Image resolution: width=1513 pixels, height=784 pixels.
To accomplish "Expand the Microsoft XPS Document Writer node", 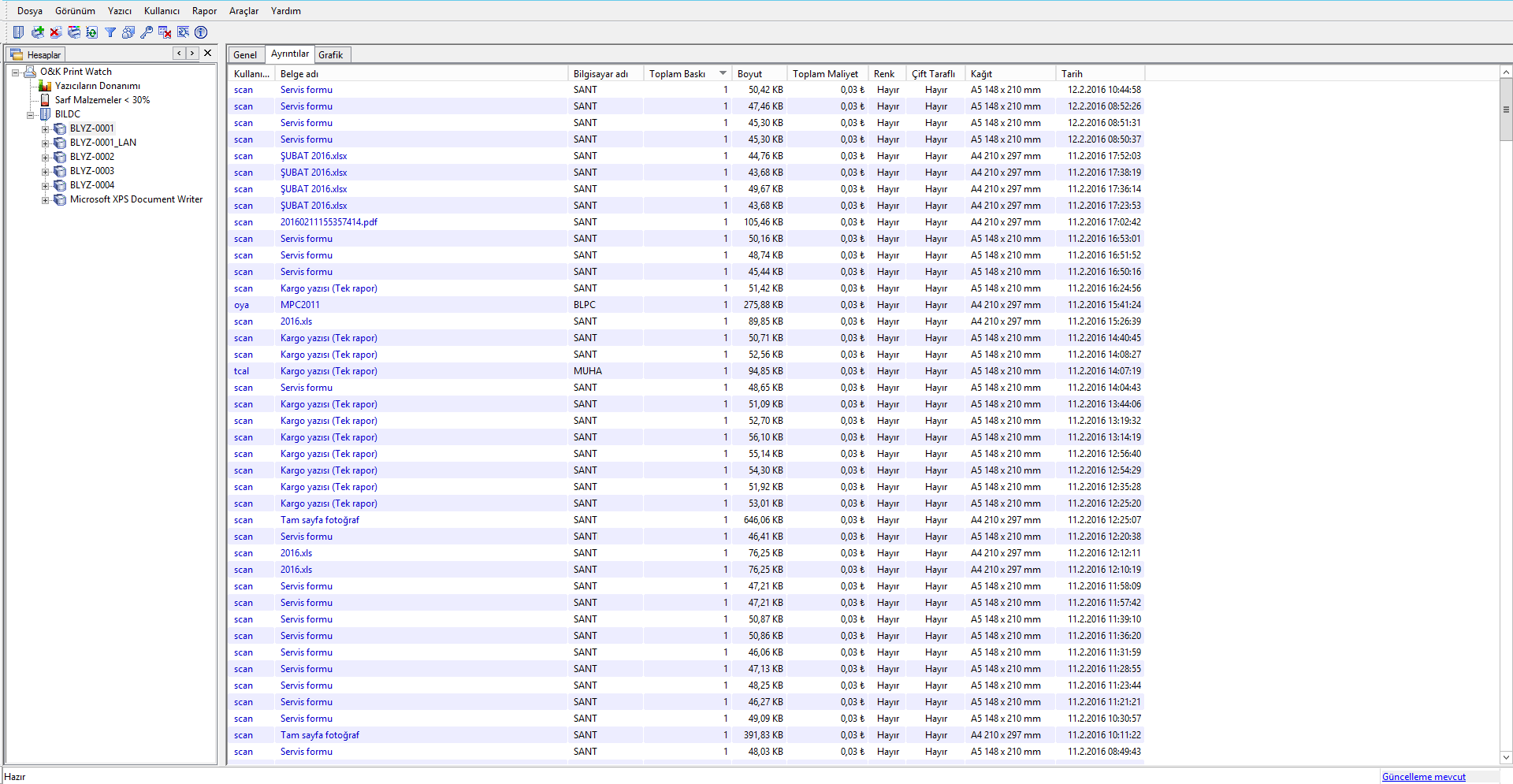I will [x=45, y=200].
